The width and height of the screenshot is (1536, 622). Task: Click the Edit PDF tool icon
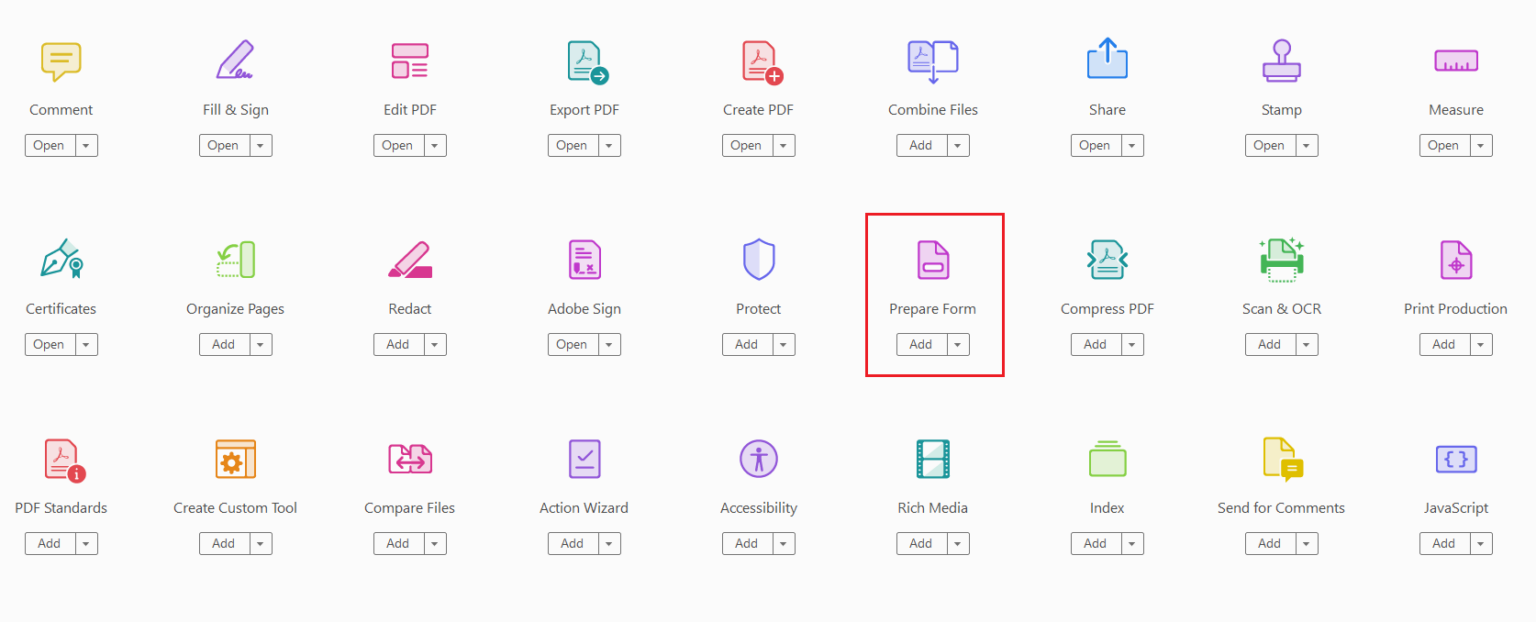tap(409, 60)
